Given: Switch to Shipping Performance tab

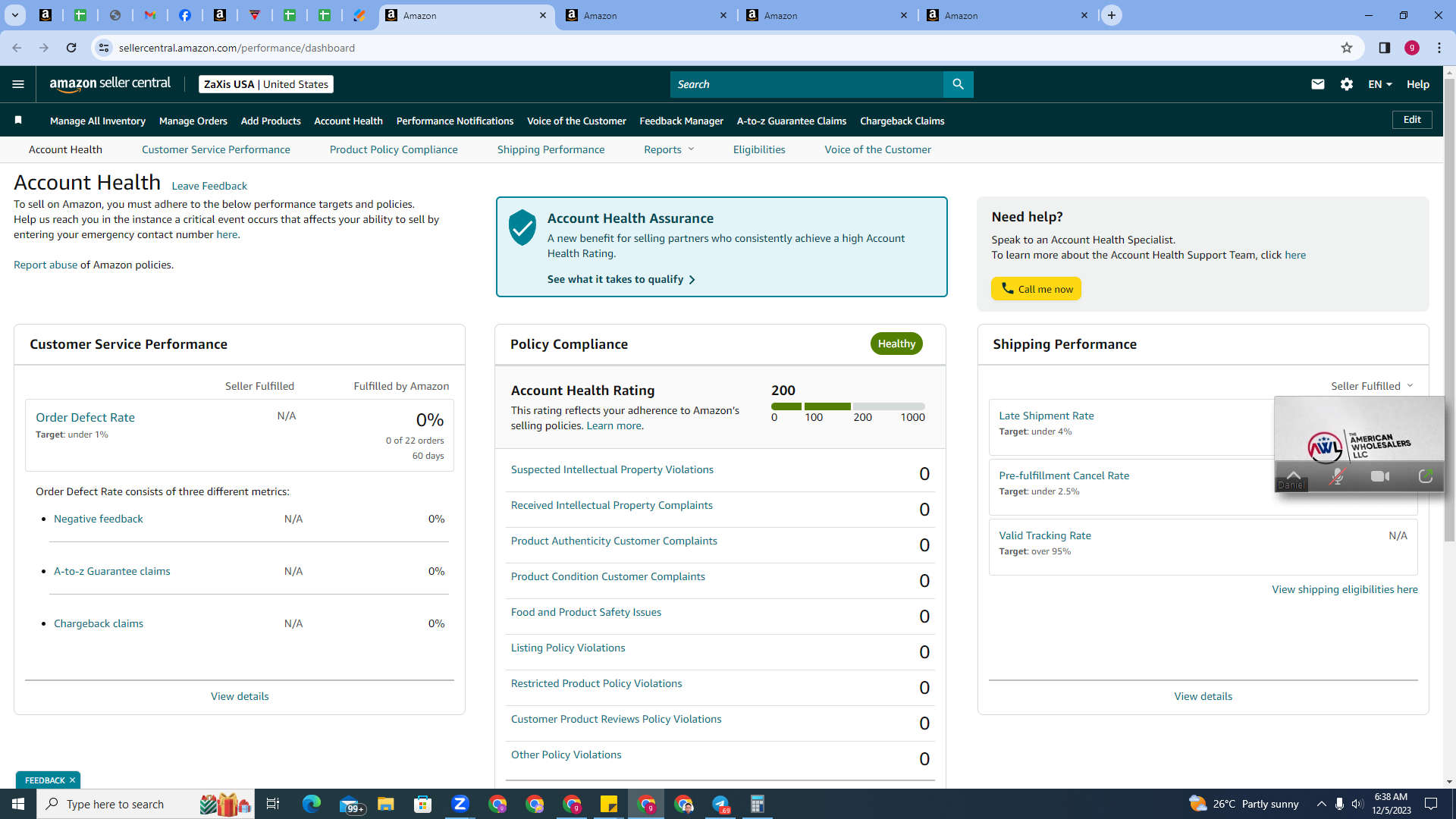Looking at the screenshot, I should tap(551, 149).
